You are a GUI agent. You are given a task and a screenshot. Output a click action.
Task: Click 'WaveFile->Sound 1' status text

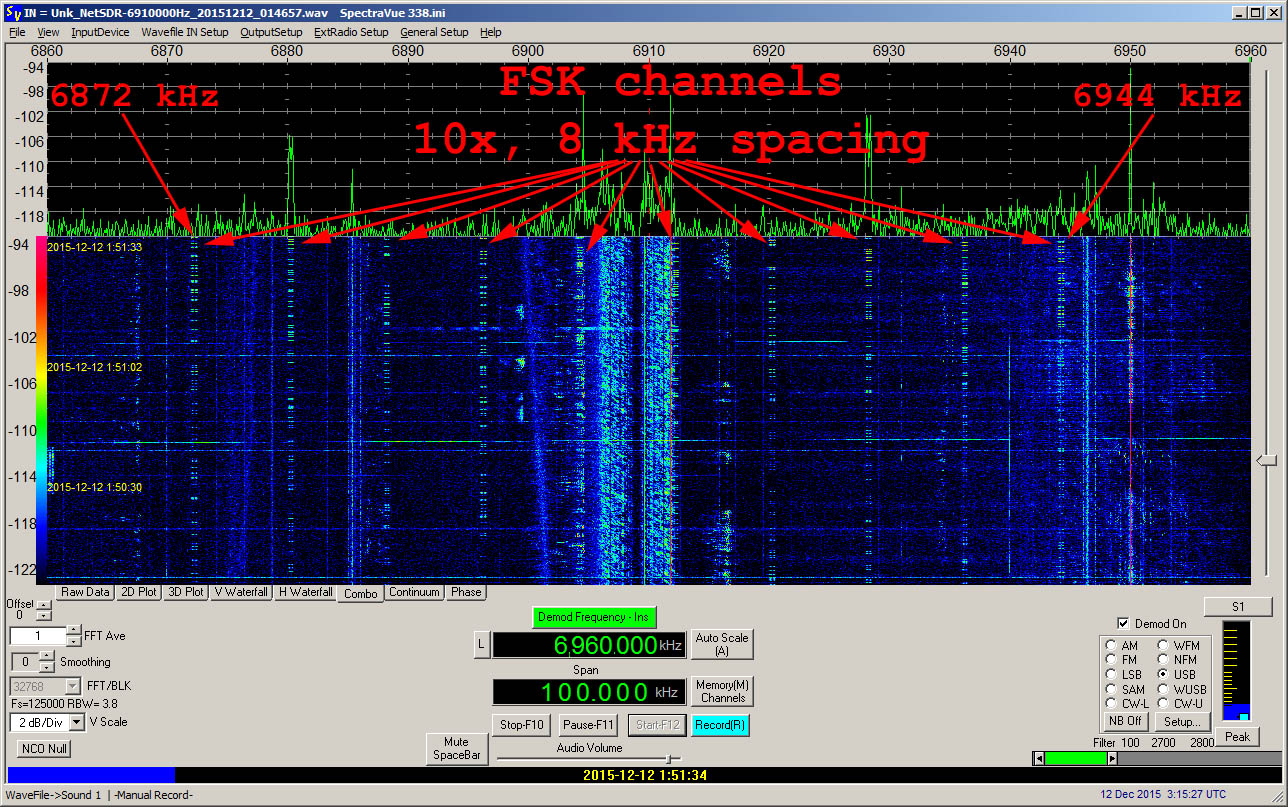[53, 795]
